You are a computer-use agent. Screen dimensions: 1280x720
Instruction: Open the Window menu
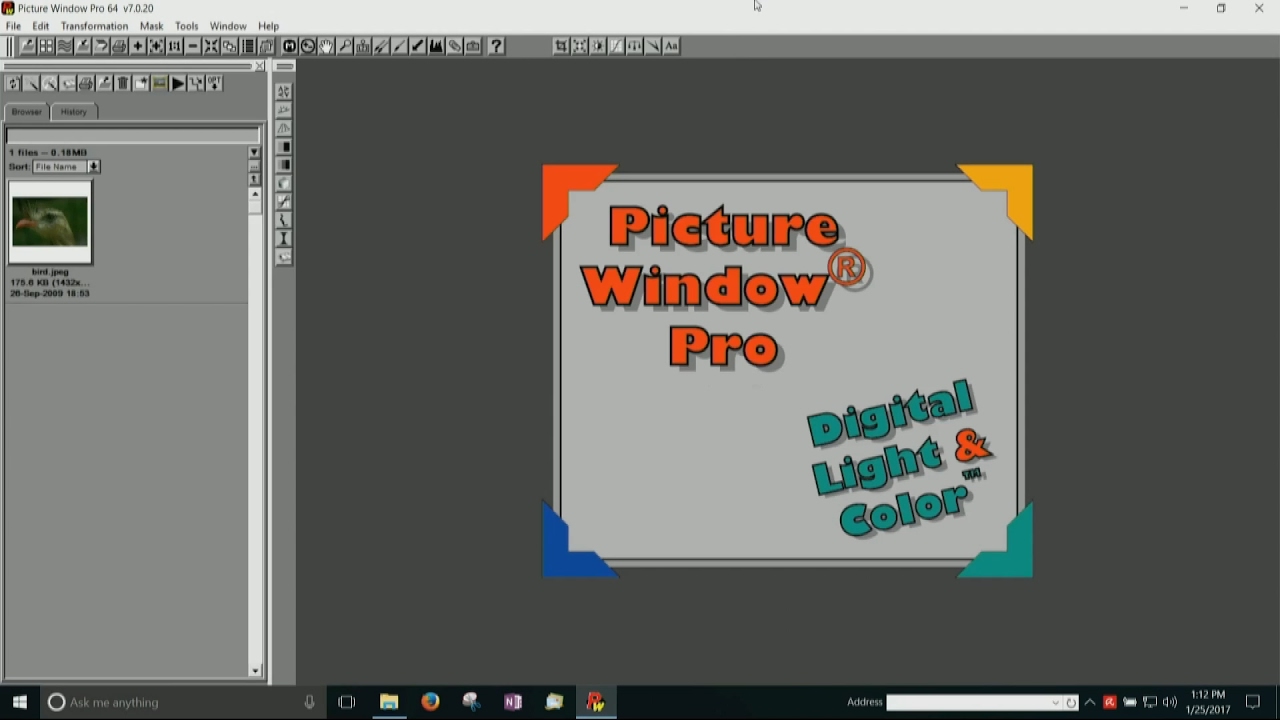(x=228, y=26)
